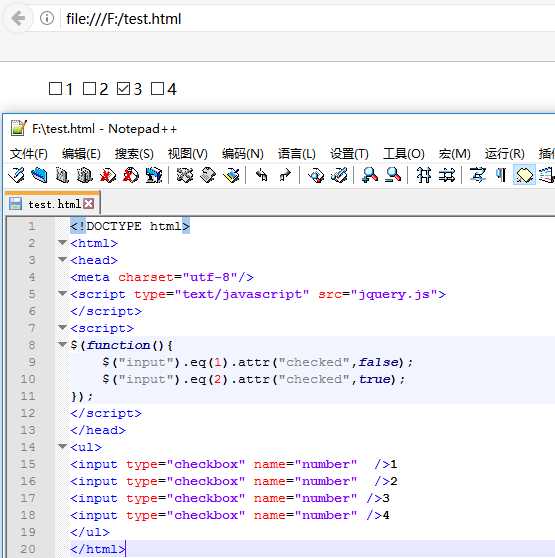Check the checkbox labeled 4 in browser

tap(157, 89)
